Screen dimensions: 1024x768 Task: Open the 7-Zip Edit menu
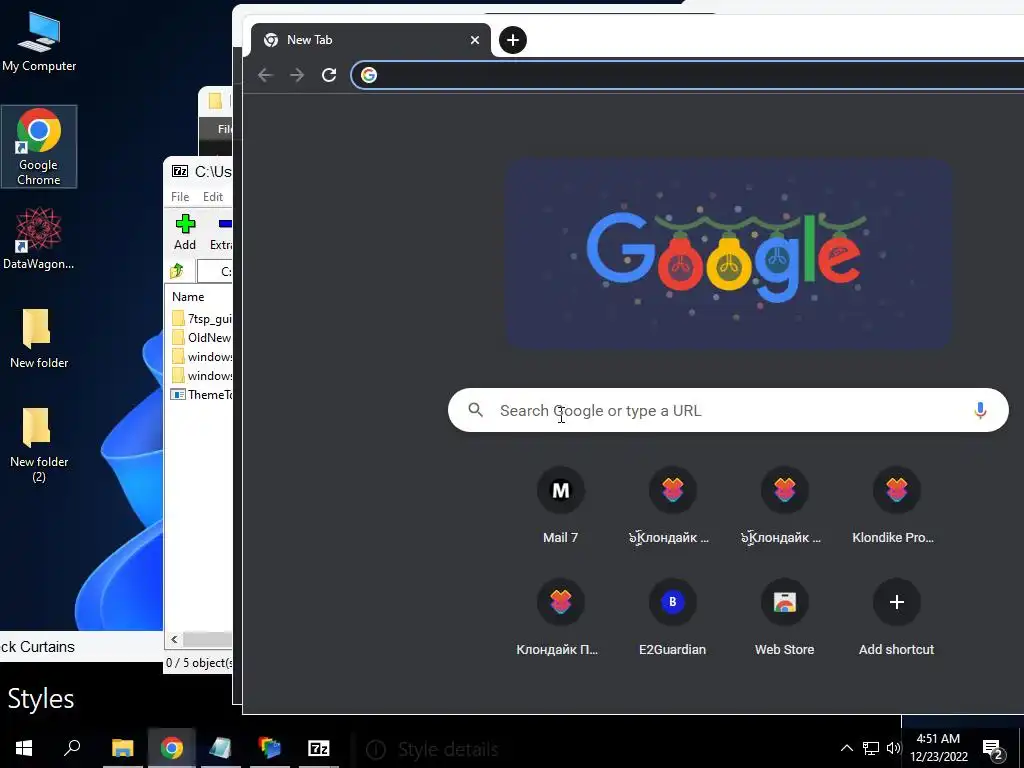(x=213, y=197)
